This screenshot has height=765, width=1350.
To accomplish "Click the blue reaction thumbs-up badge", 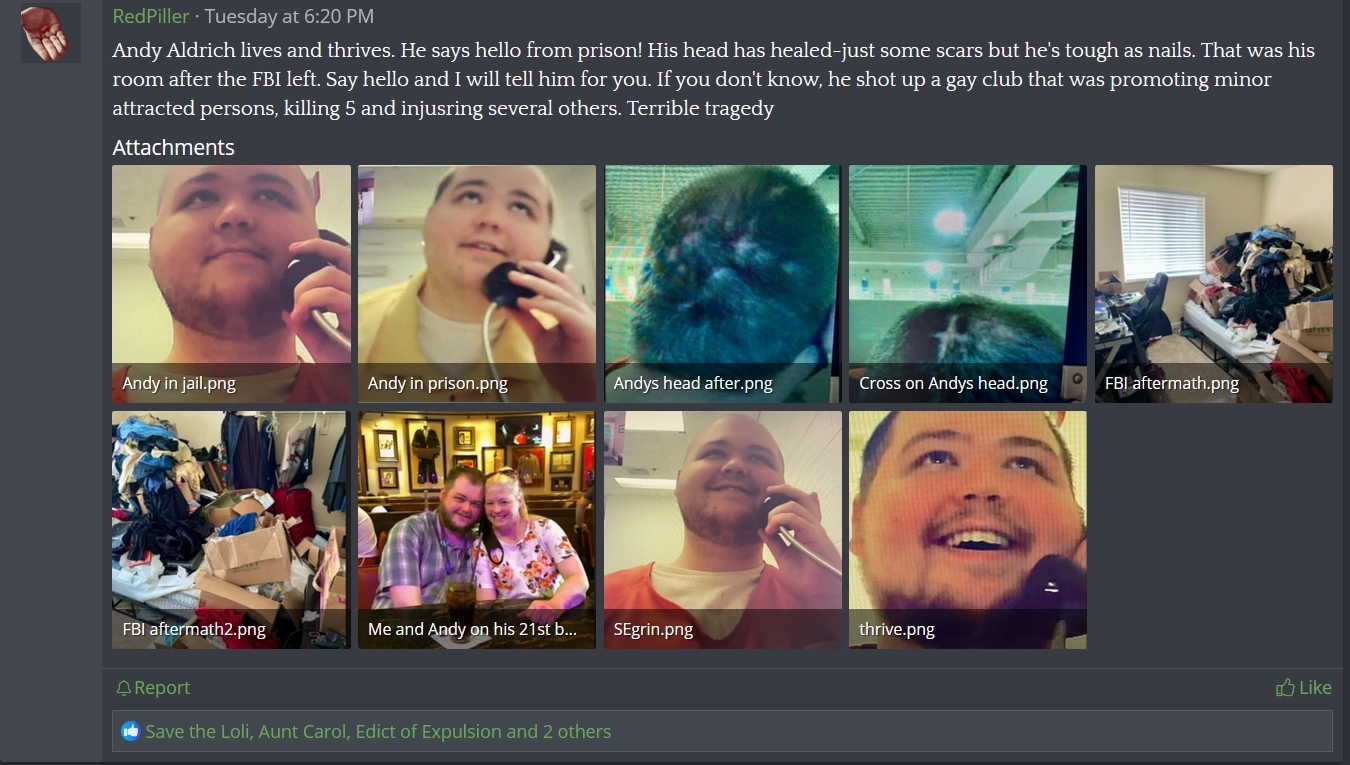I will coord(131,731).
